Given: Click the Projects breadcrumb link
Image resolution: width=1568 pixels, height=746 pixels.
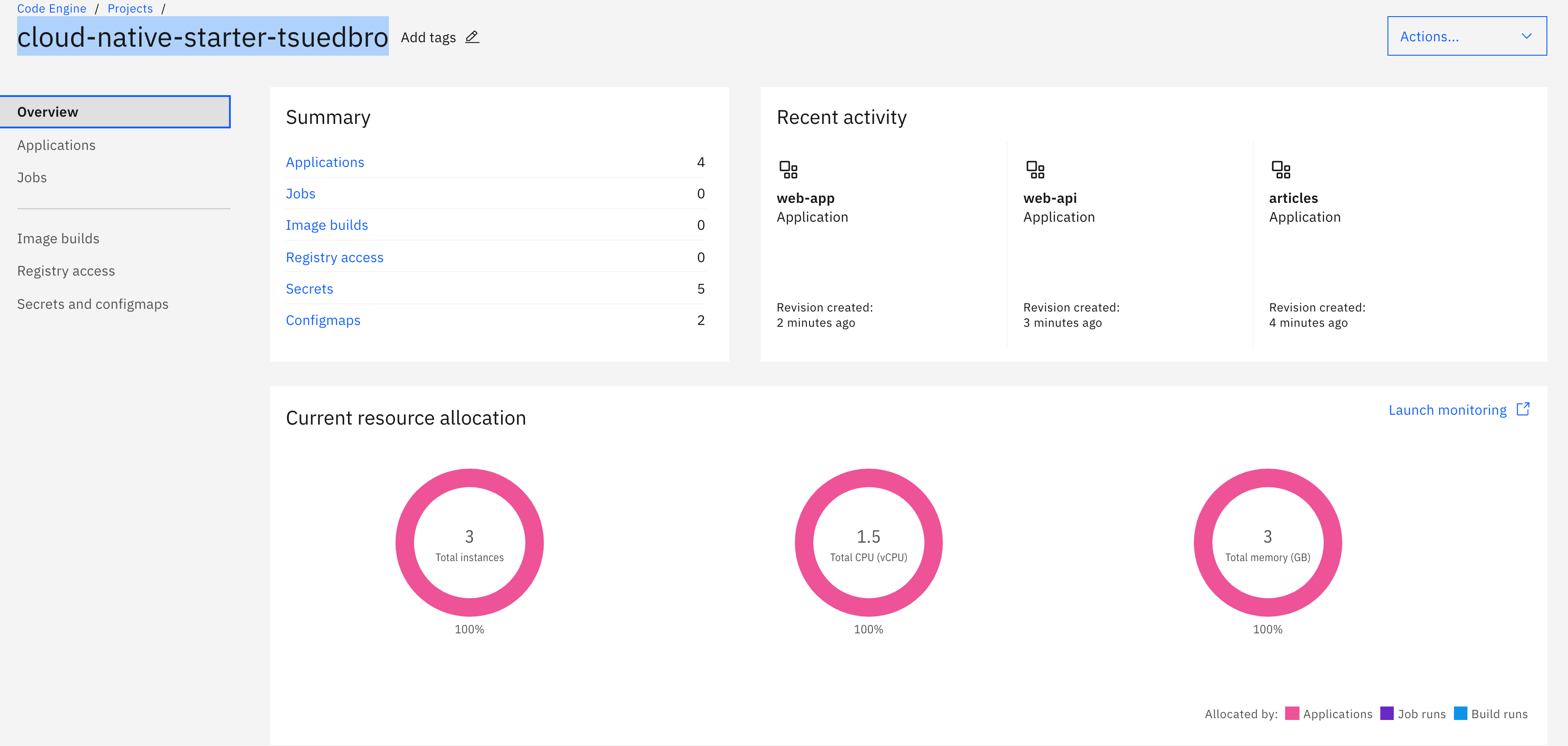Looking at the screenshot, I should (x=130, y=9).
